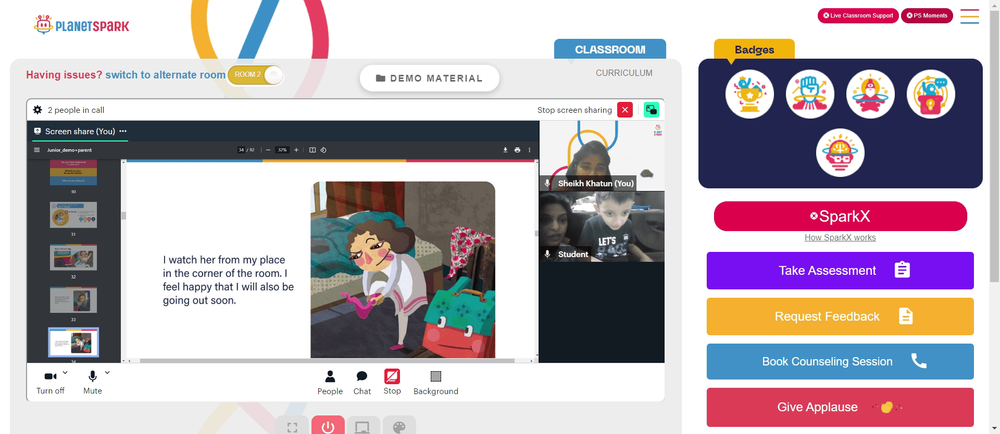The height and width of the screenshot is (434, 1000).
Task: Zoom in the PDF with plus button
Action: point(296,150)
